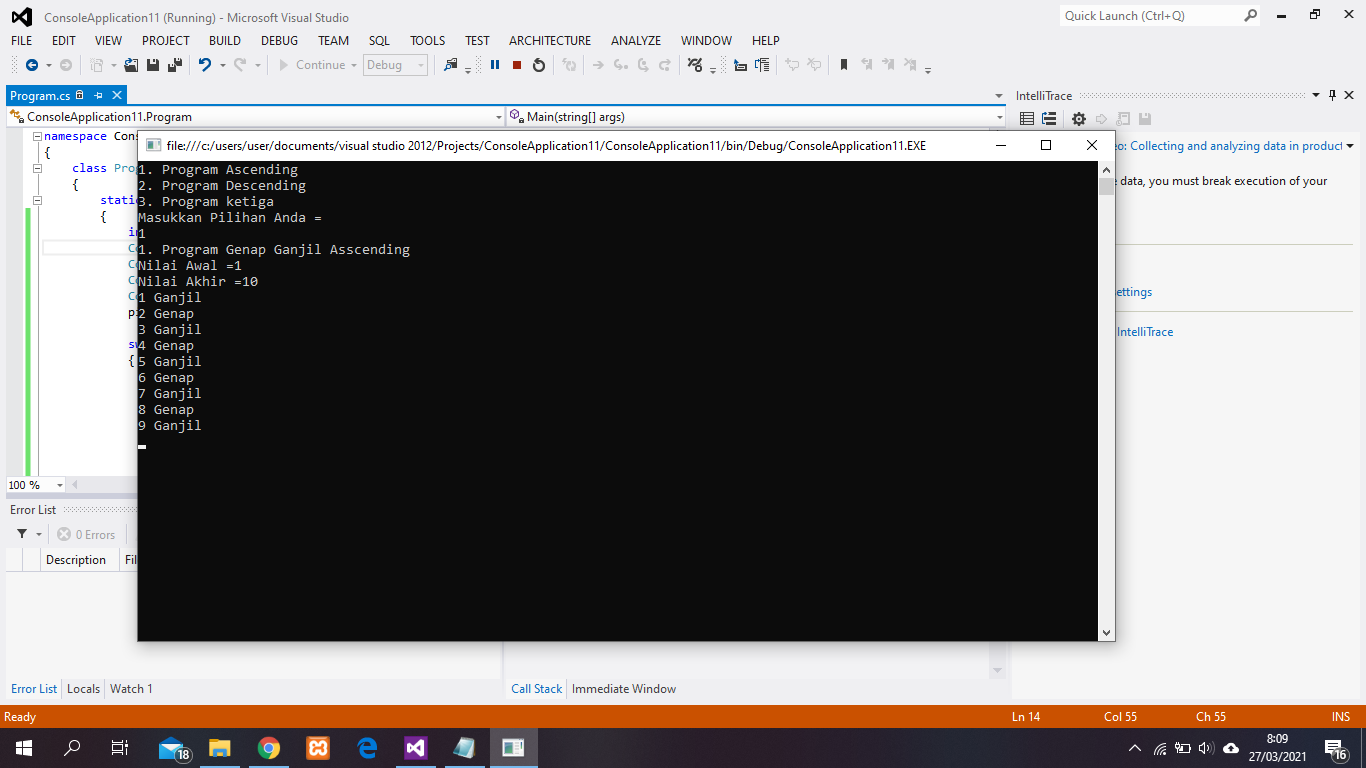Click the Continue debugging button
Viewport: 1366px width, 768px height.
point(311,65)
